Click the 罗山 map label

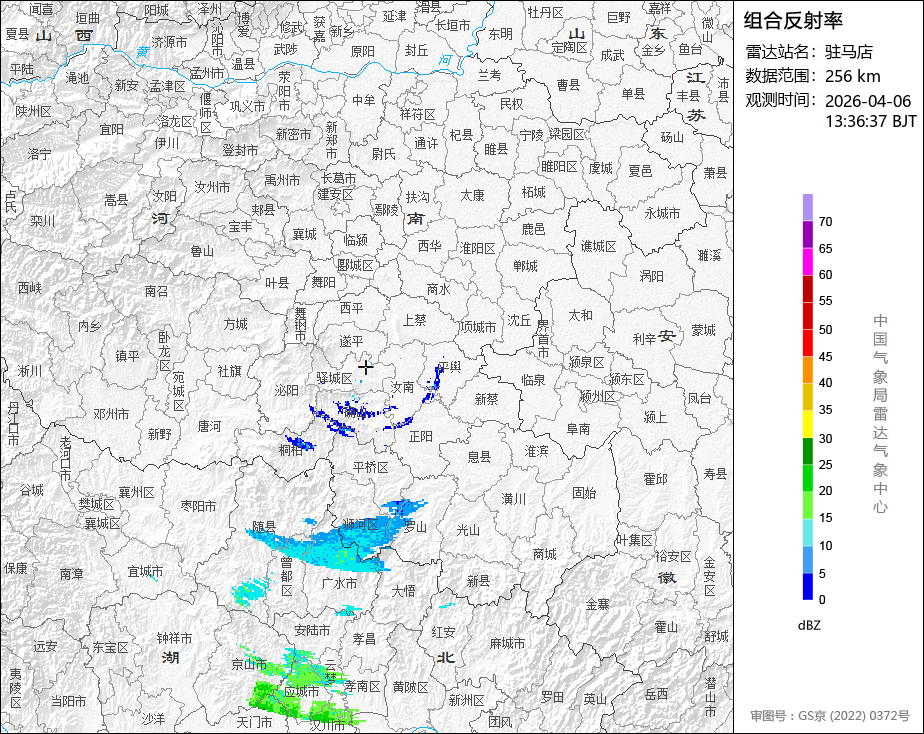coord(415,527)
